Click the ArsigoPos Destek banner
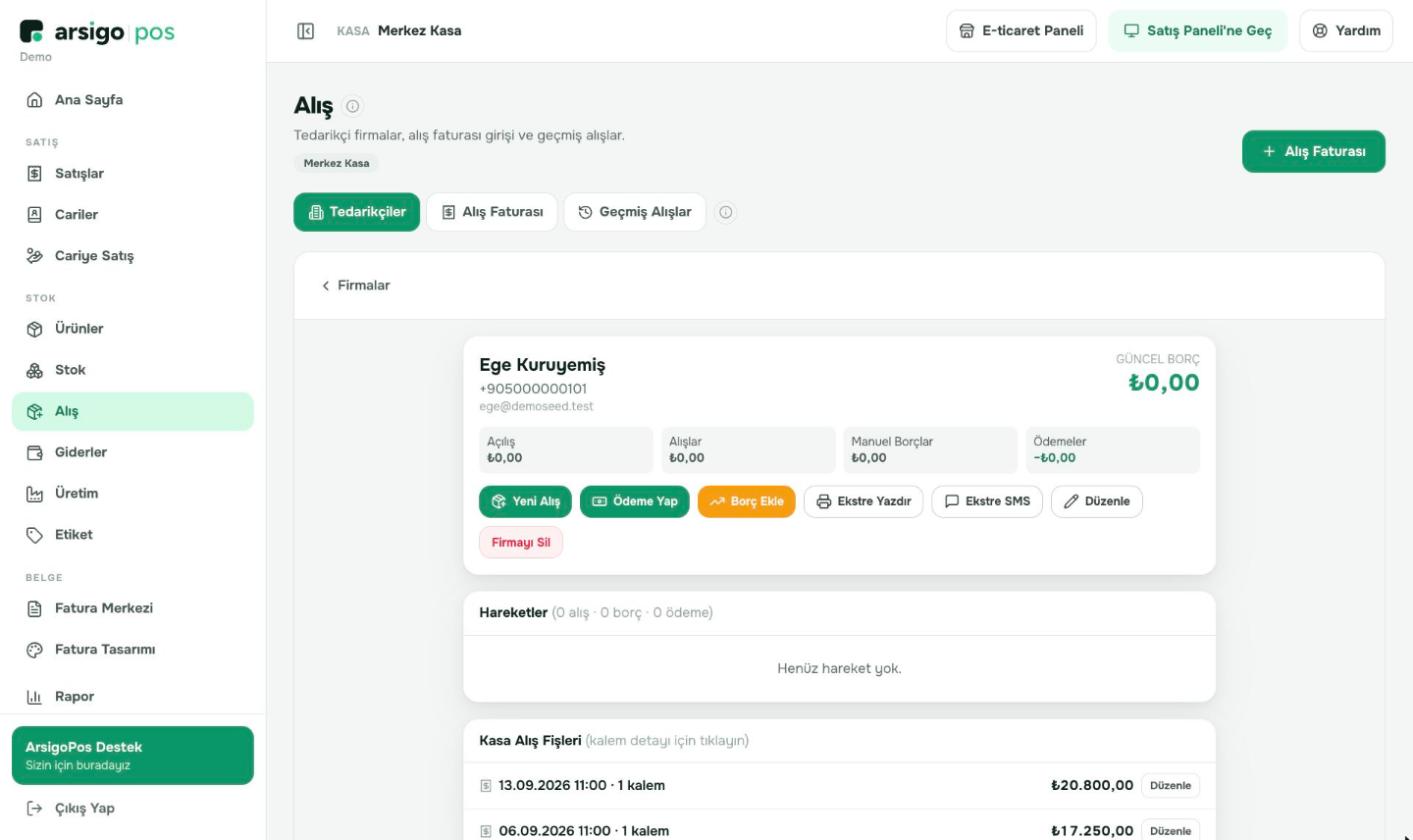Viewport: 1413px width, 840px height. tap(133, 756)
